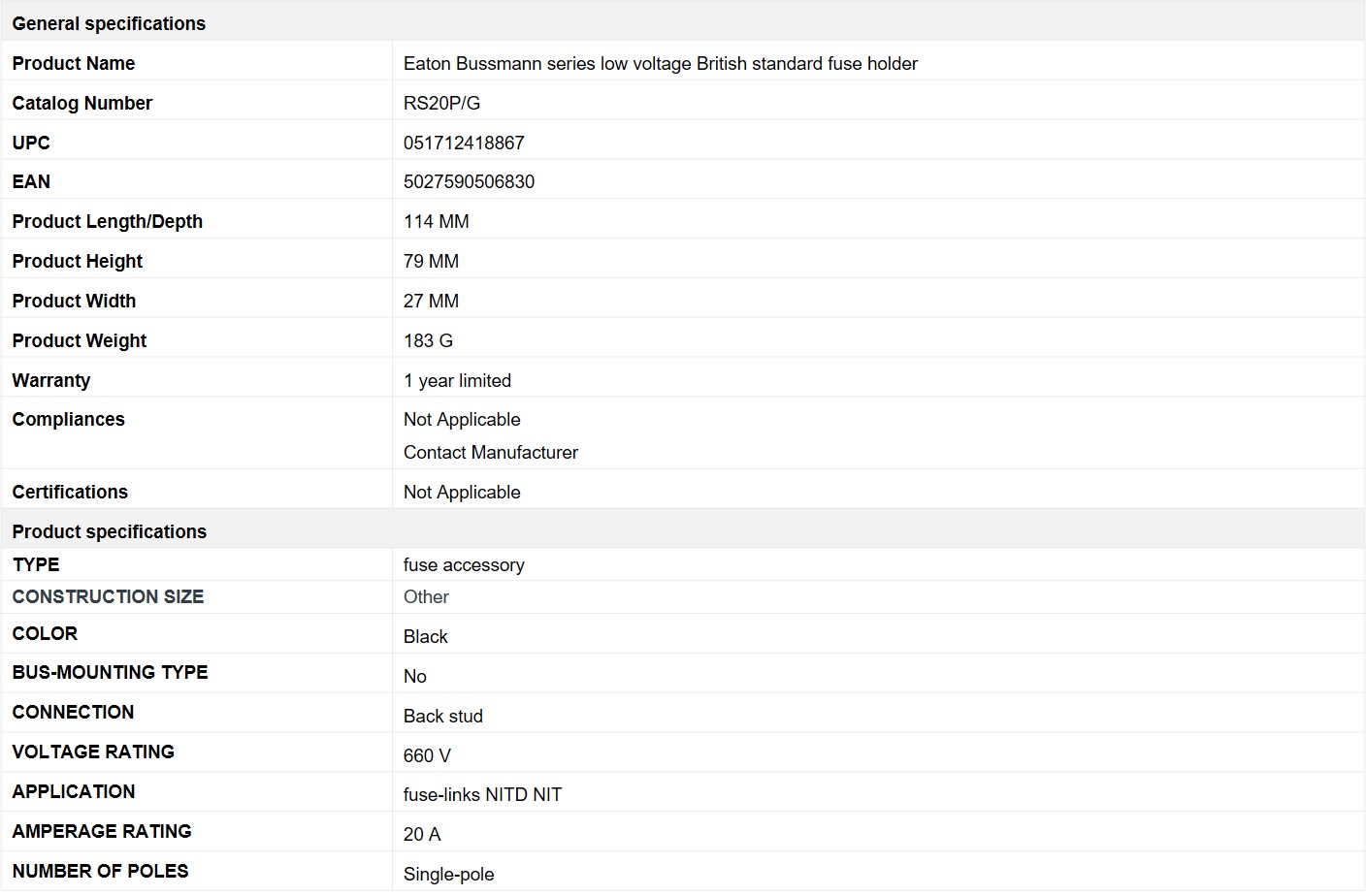Click the 'Certifications' label

point(70,492)
